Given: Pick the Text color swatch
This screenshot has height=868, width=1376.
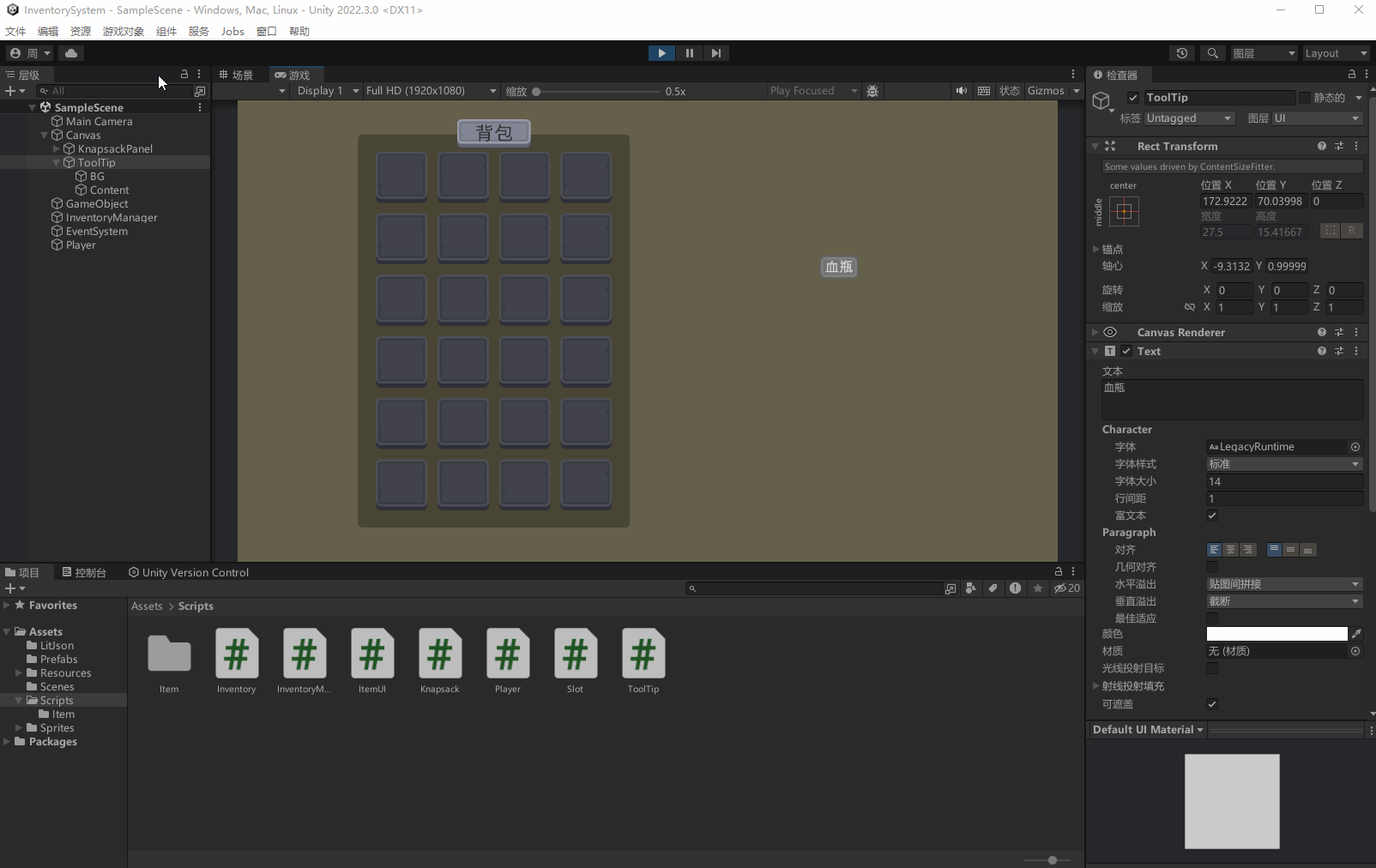Looking at the screenshot, I should click(1276, 634).
